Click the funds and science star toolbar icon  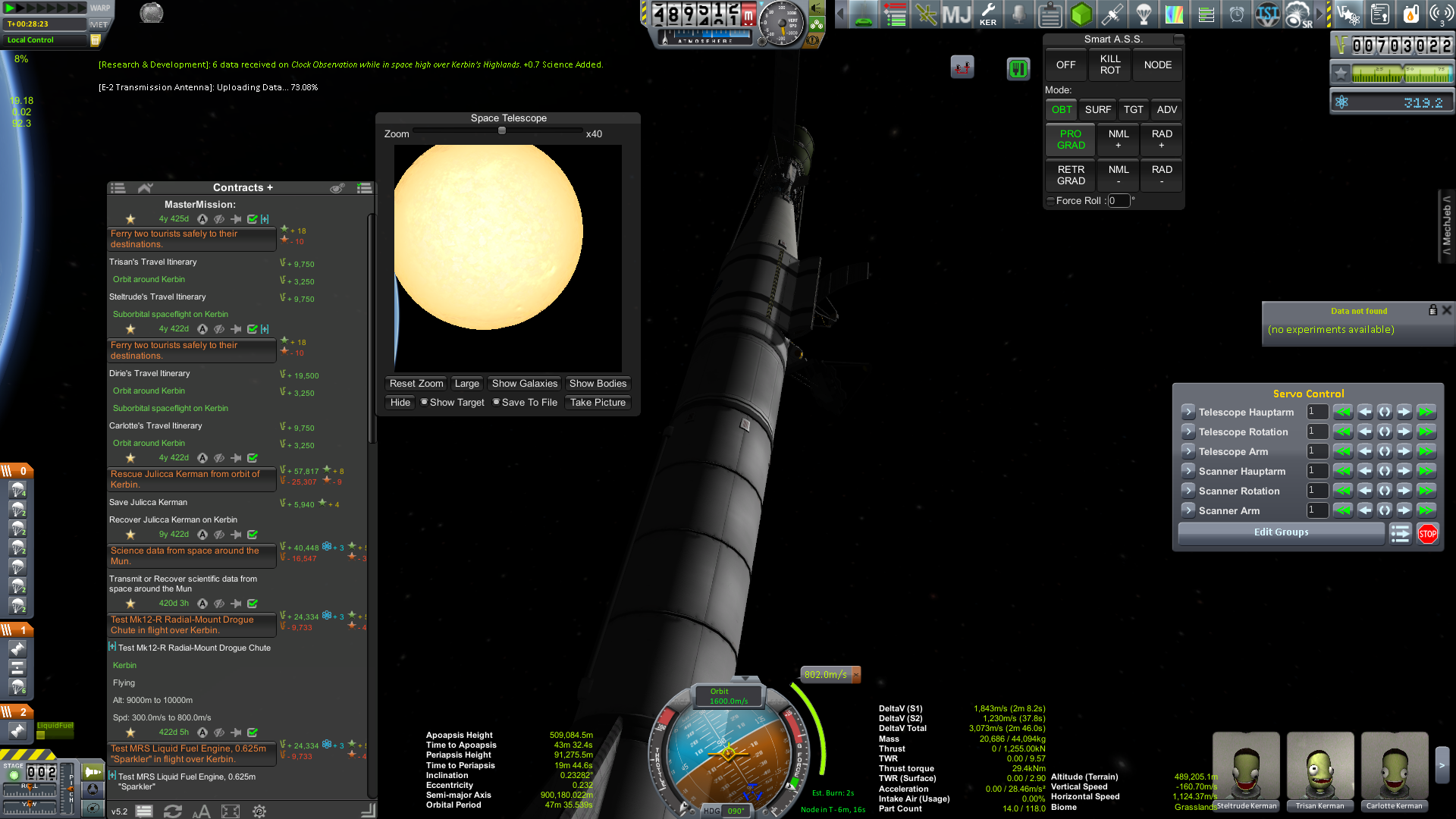coord(1349,14)
